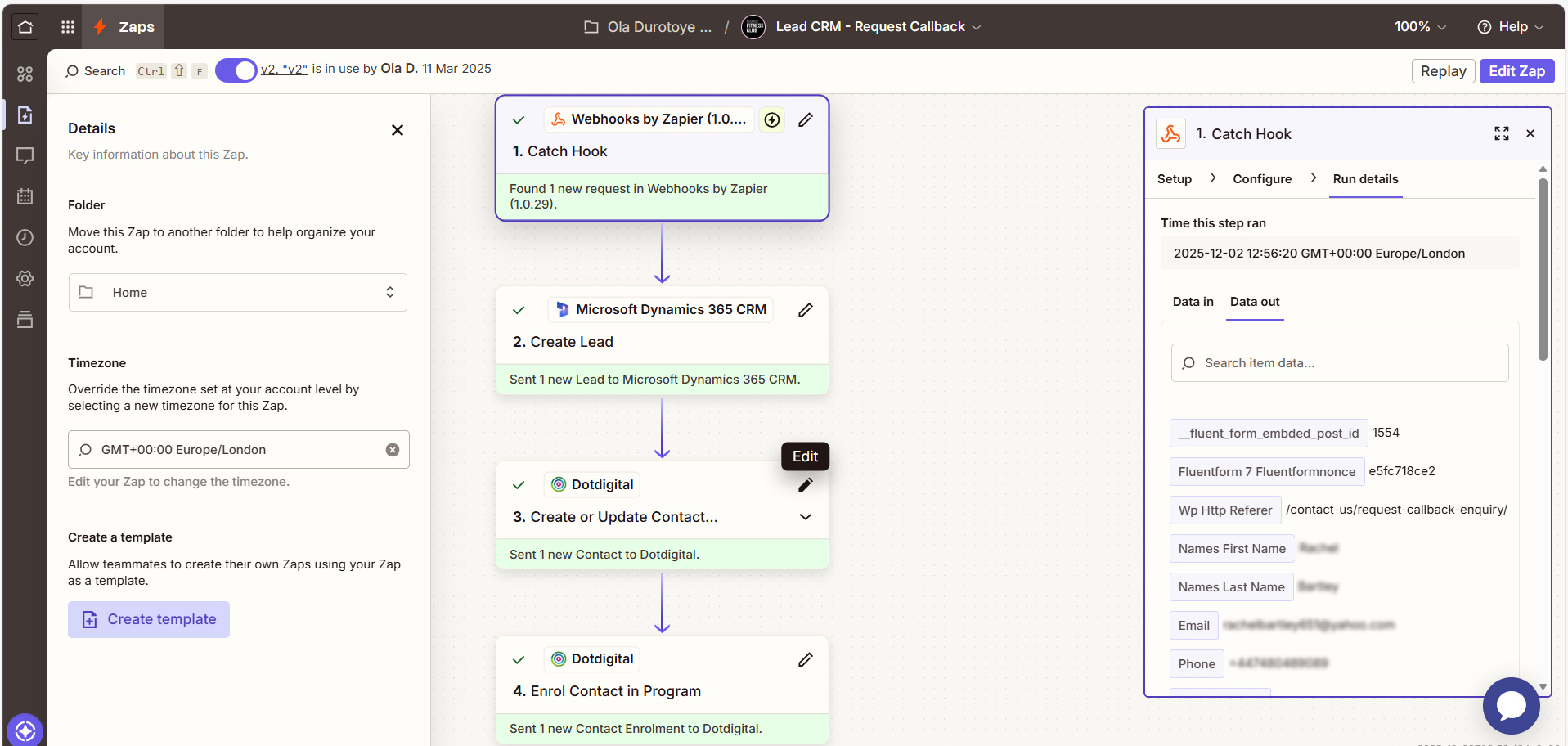Screen dimensions: 1568x746
Task: Switch to the Data in tab
Action: point(1193,302)
